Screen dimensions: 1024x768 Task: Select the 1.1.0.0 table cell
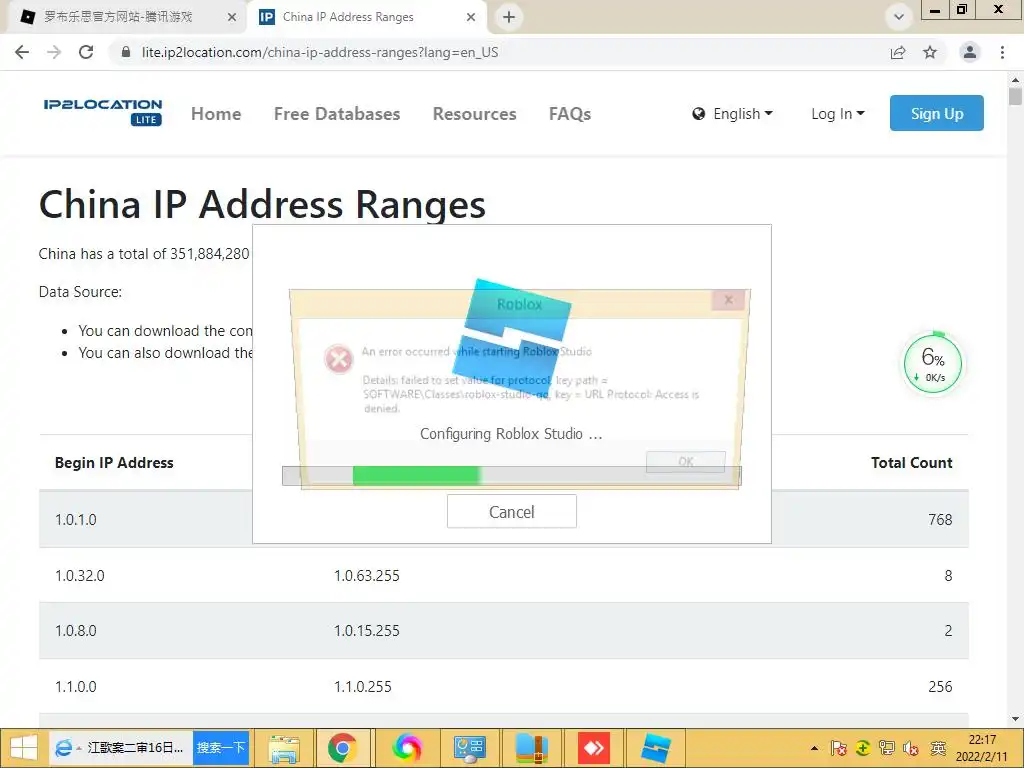point(76,686)
